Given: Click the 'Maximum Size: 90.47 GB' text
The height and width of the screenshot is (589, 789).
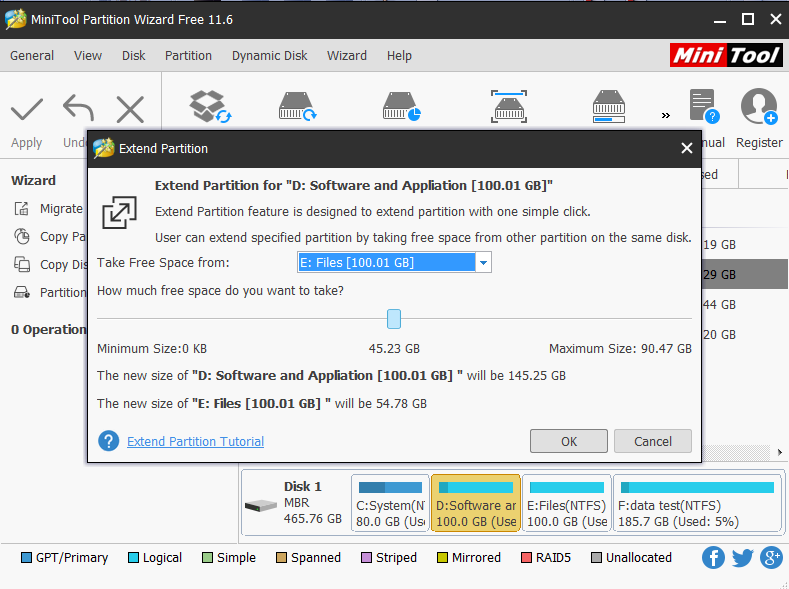Looking at the screenshot, I should (620, 349).
